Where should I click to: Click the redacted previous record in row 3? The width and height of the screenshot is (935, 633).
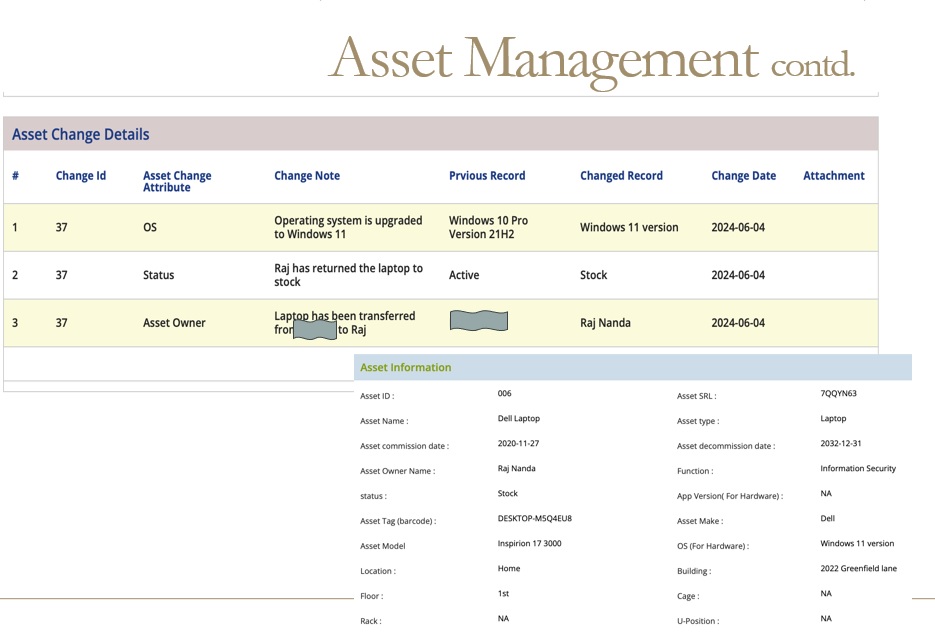[479, 321]
